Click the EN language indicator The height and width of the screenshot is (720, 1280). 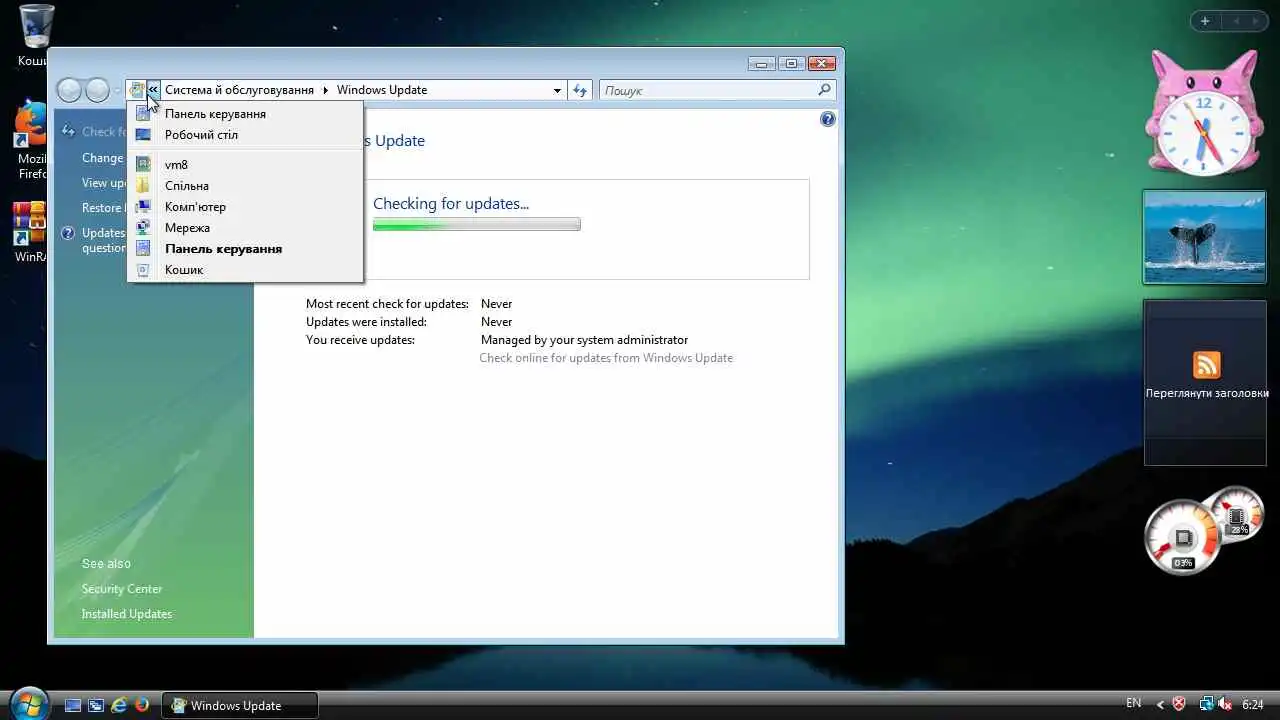click(1134, 704)
